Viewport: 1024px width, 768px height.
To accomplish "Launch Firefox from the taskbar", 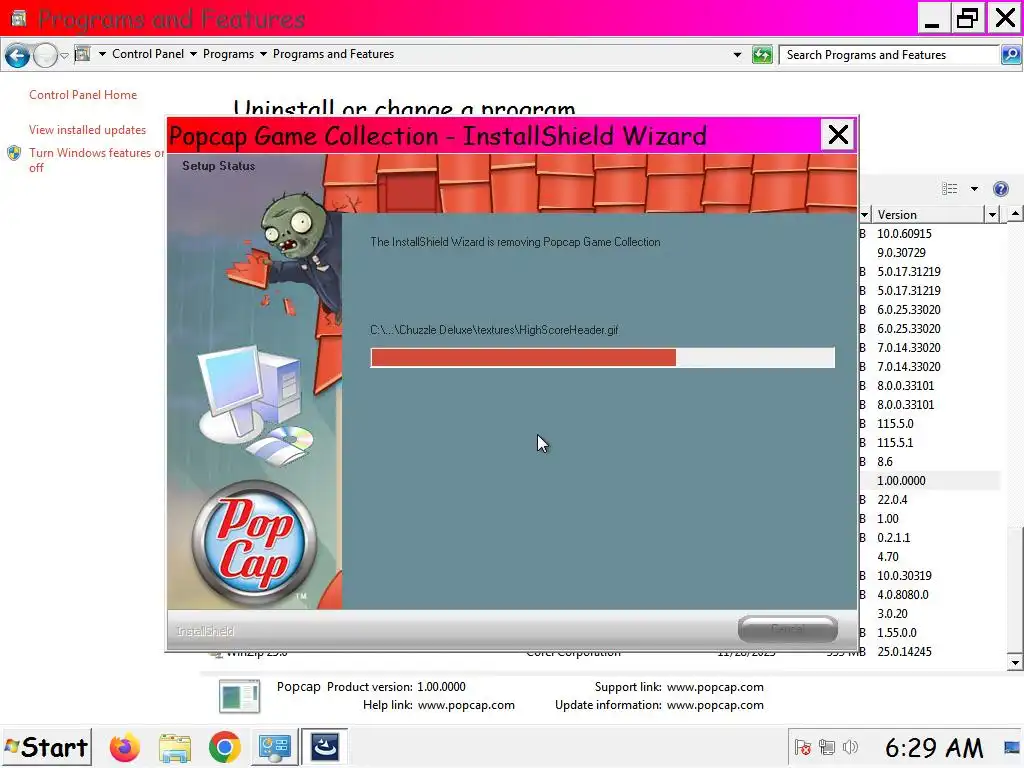I will click(124, 747).
